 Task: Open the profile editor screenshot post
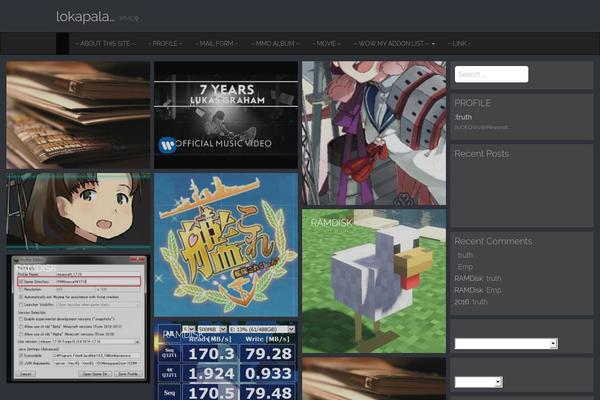coord(78,319)
